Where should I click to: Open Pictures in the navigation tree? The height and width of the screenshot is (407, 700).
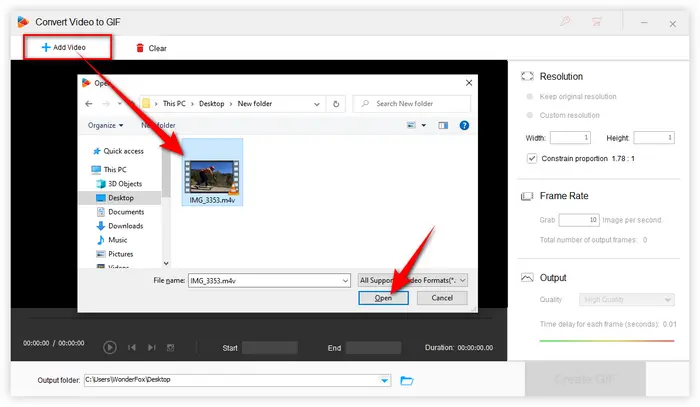pos(115,254)
